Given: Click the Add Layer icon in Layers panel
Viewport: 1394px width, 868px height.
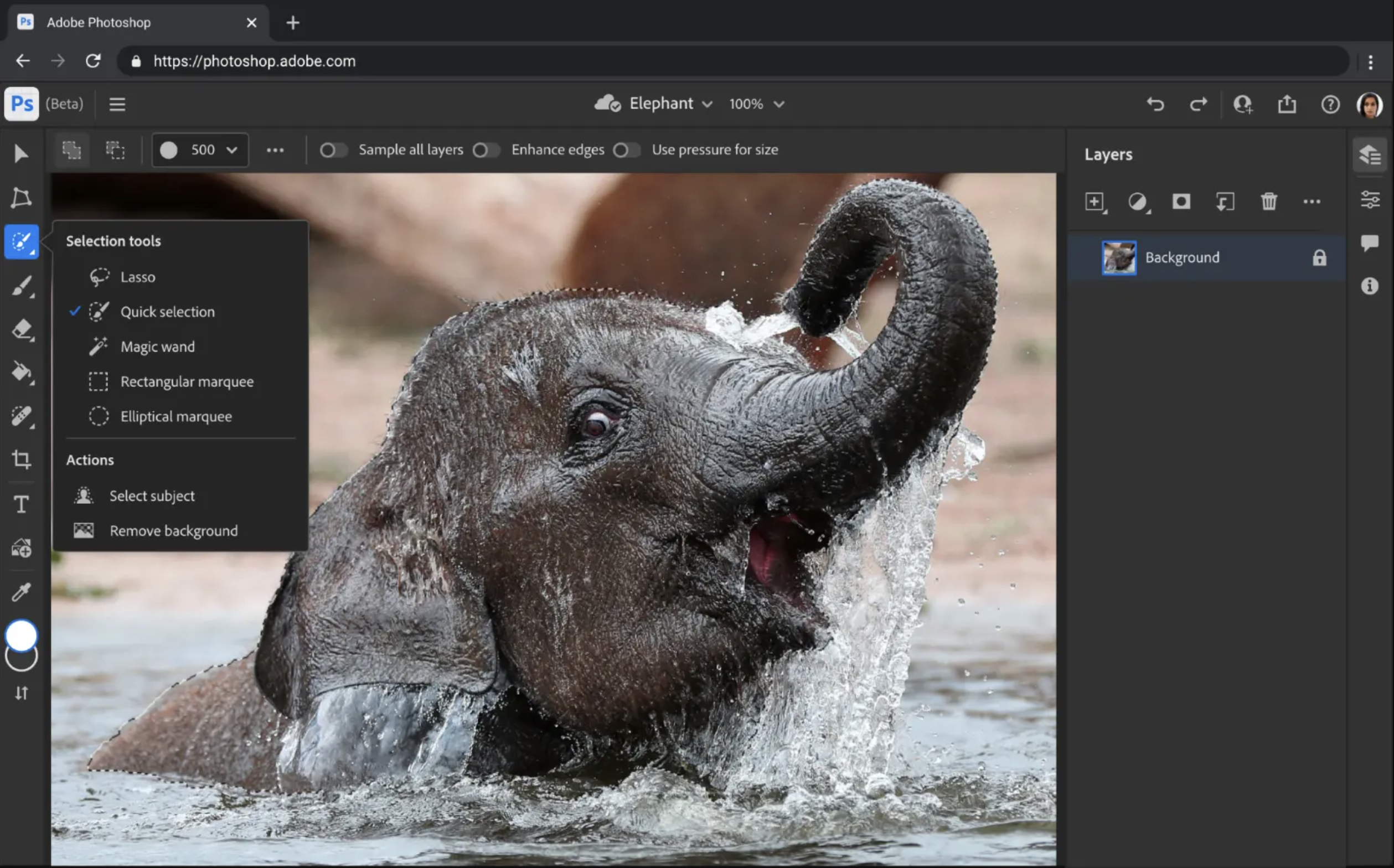Looking at the screenshot, I should [1096, 201].
